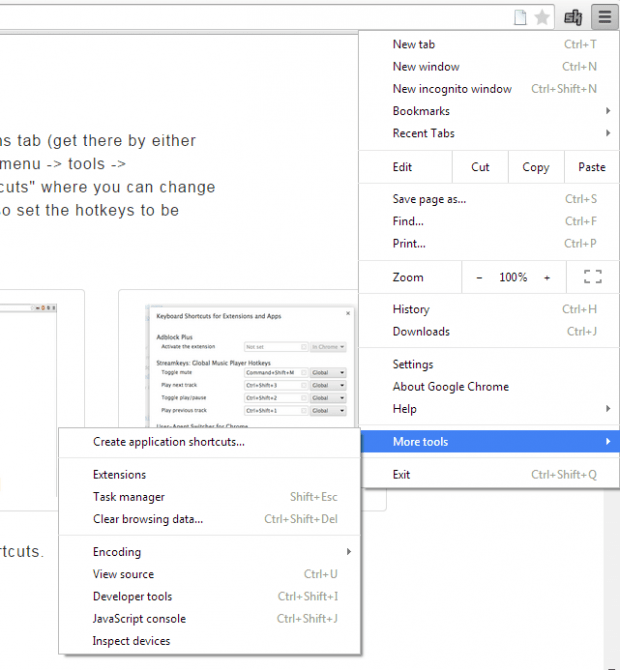
Task: Click the Cut button in Edit row
Action: (480, 167)
